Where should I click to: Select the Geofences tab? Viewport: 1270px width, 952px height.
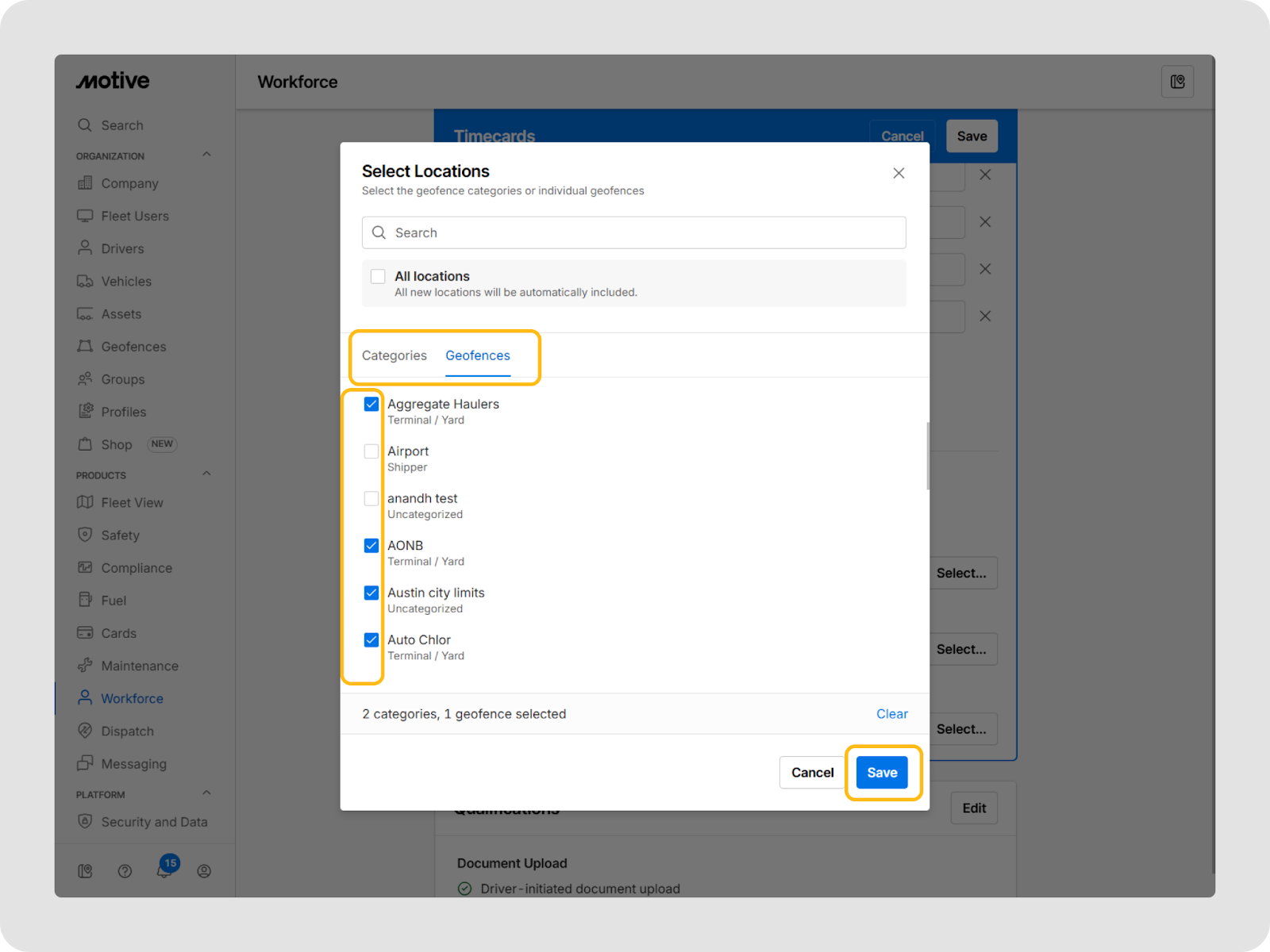coord(477,355)
